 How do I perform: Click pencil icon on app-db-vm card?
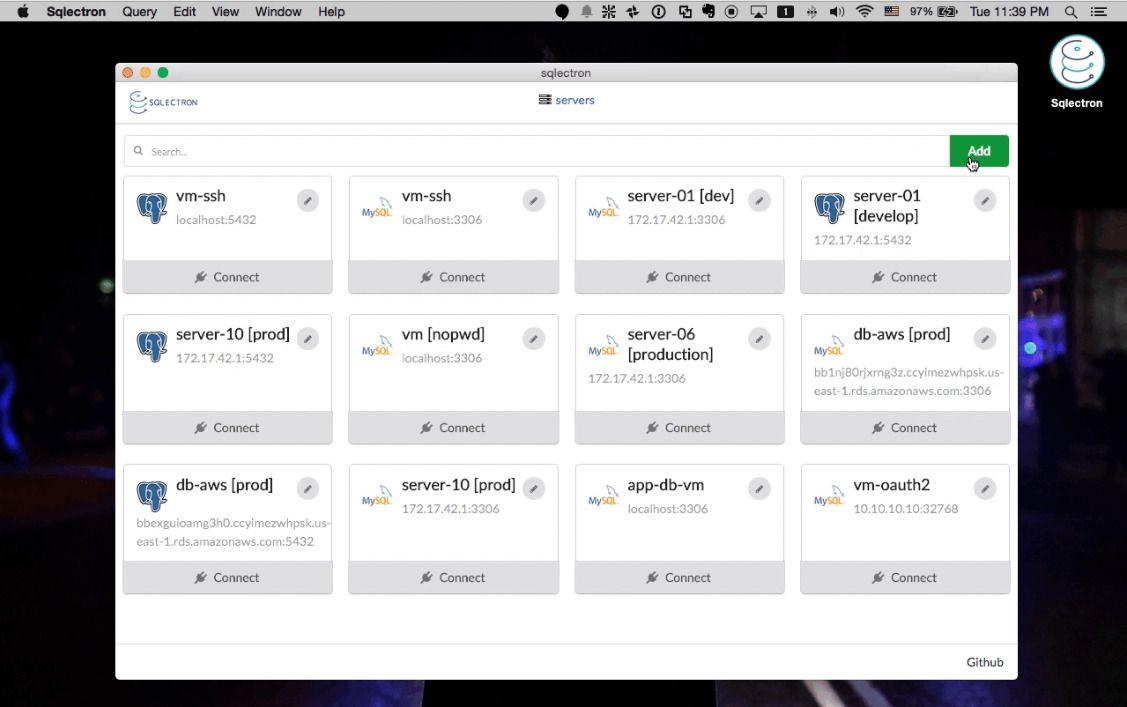point(759,489)
